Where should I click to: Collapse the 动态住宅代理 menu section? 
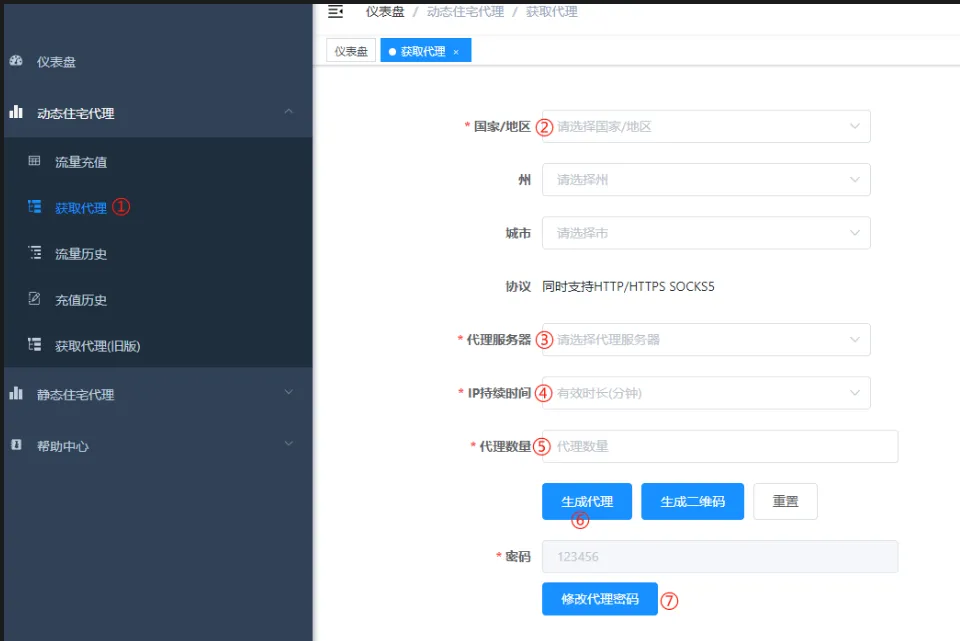pyautogui.click(x=289, y=113)
